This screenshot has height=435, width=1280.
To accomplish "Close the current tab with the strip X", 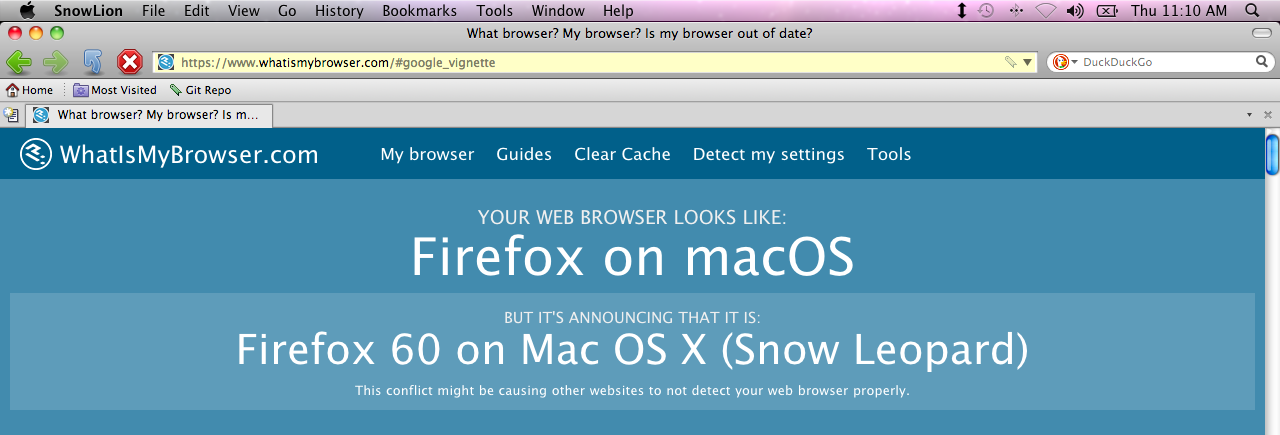I will tap(1268, 115).
